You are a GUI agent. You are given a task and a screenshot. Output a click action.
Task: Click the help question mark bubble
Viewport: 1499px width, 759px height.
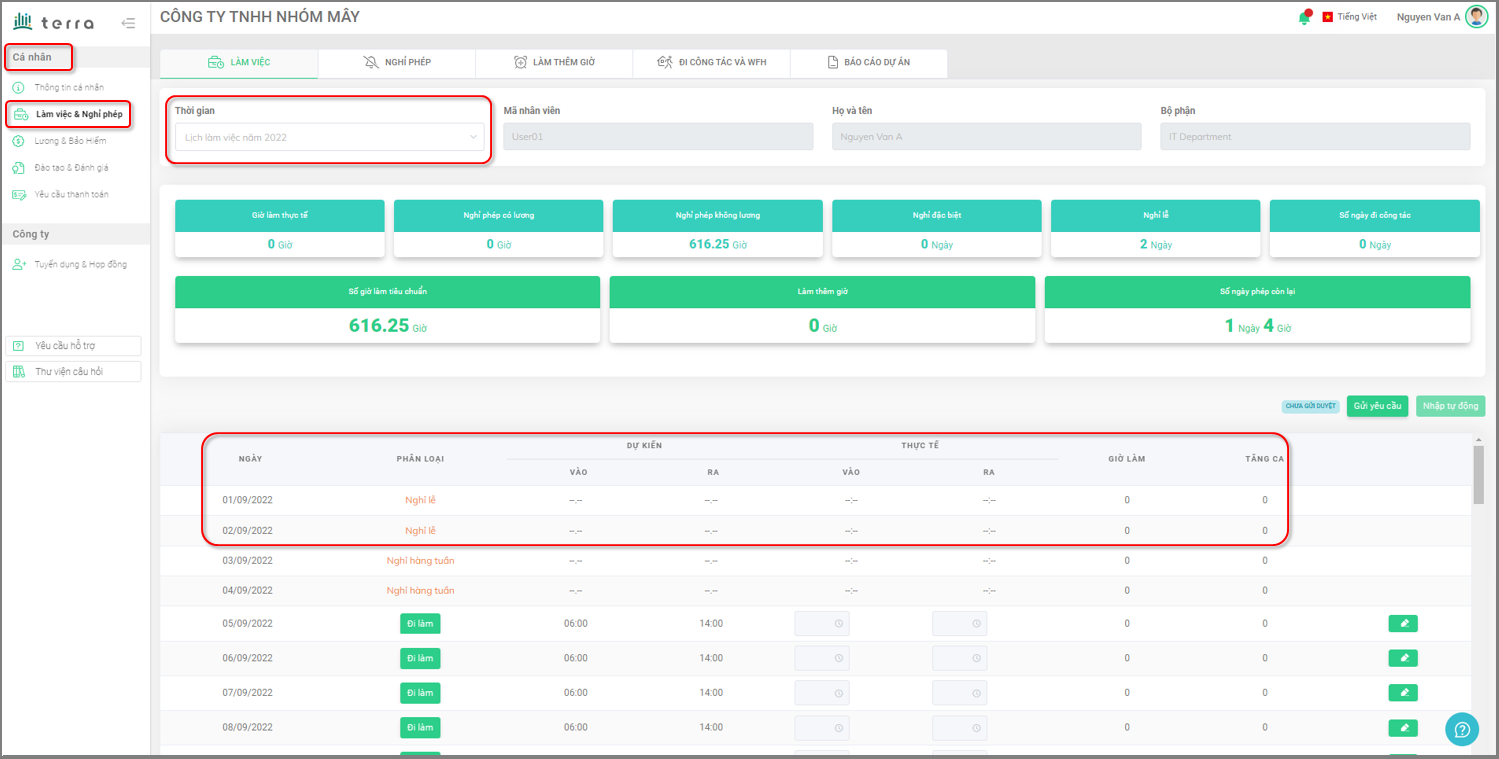click(1462, 729)
